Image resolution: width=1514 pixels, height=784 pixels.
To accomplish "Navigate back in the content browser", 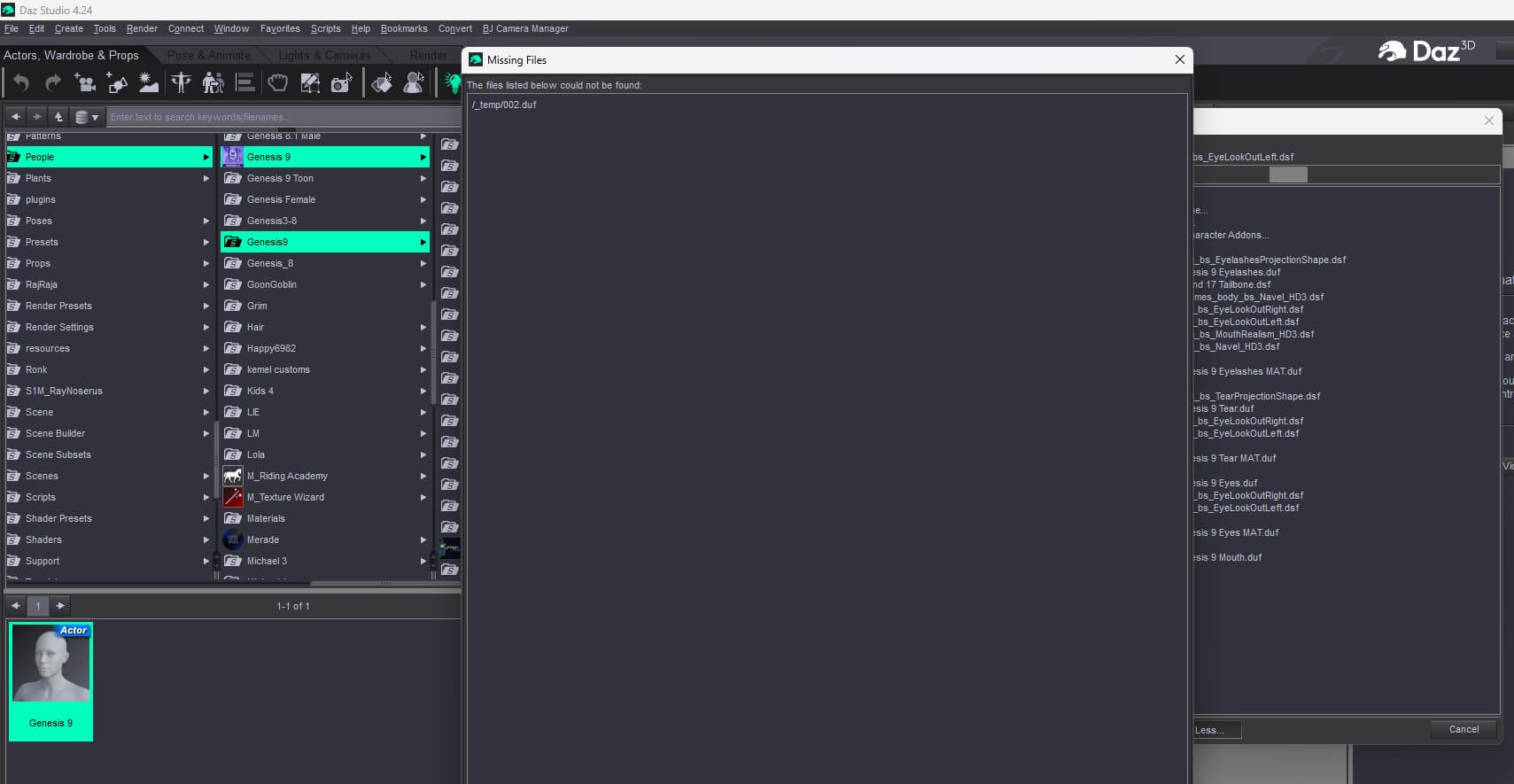I will (x=15, y=117).
